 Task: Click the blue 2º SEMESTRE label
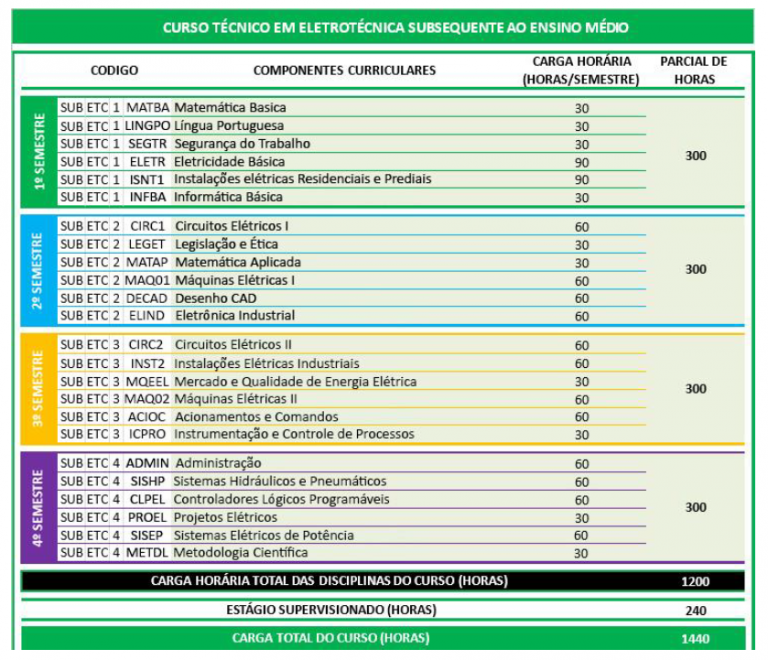pos(39,270)
